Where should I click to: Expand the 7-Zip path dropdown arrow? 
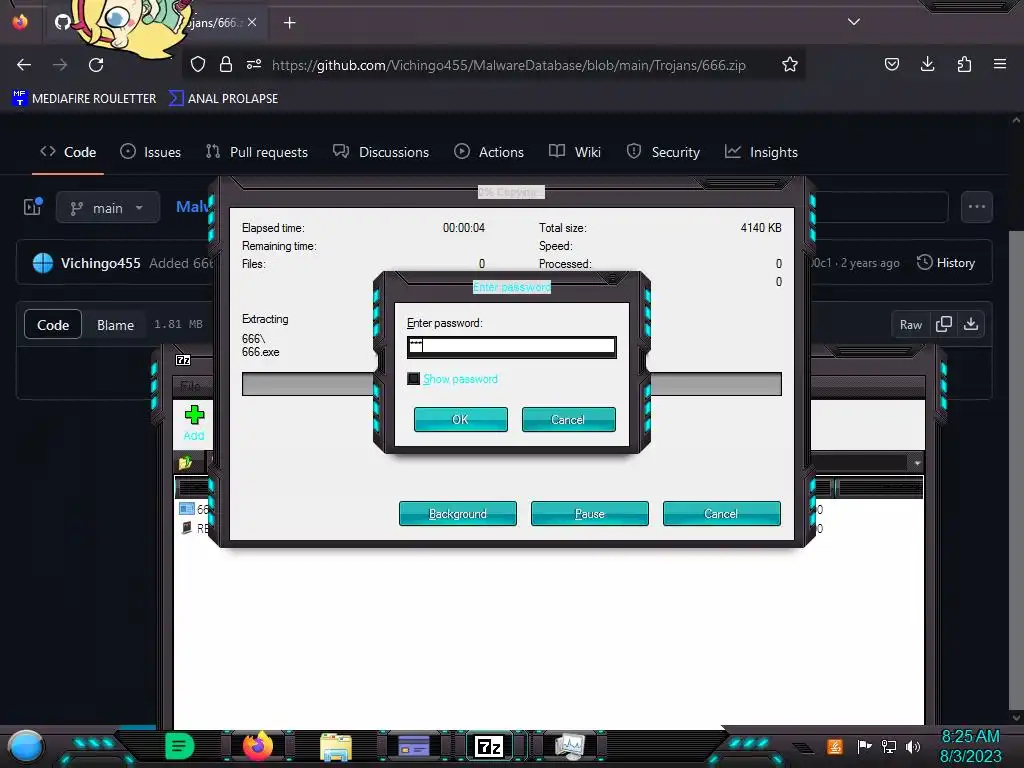pyautogui.click(x=917, y=463)
